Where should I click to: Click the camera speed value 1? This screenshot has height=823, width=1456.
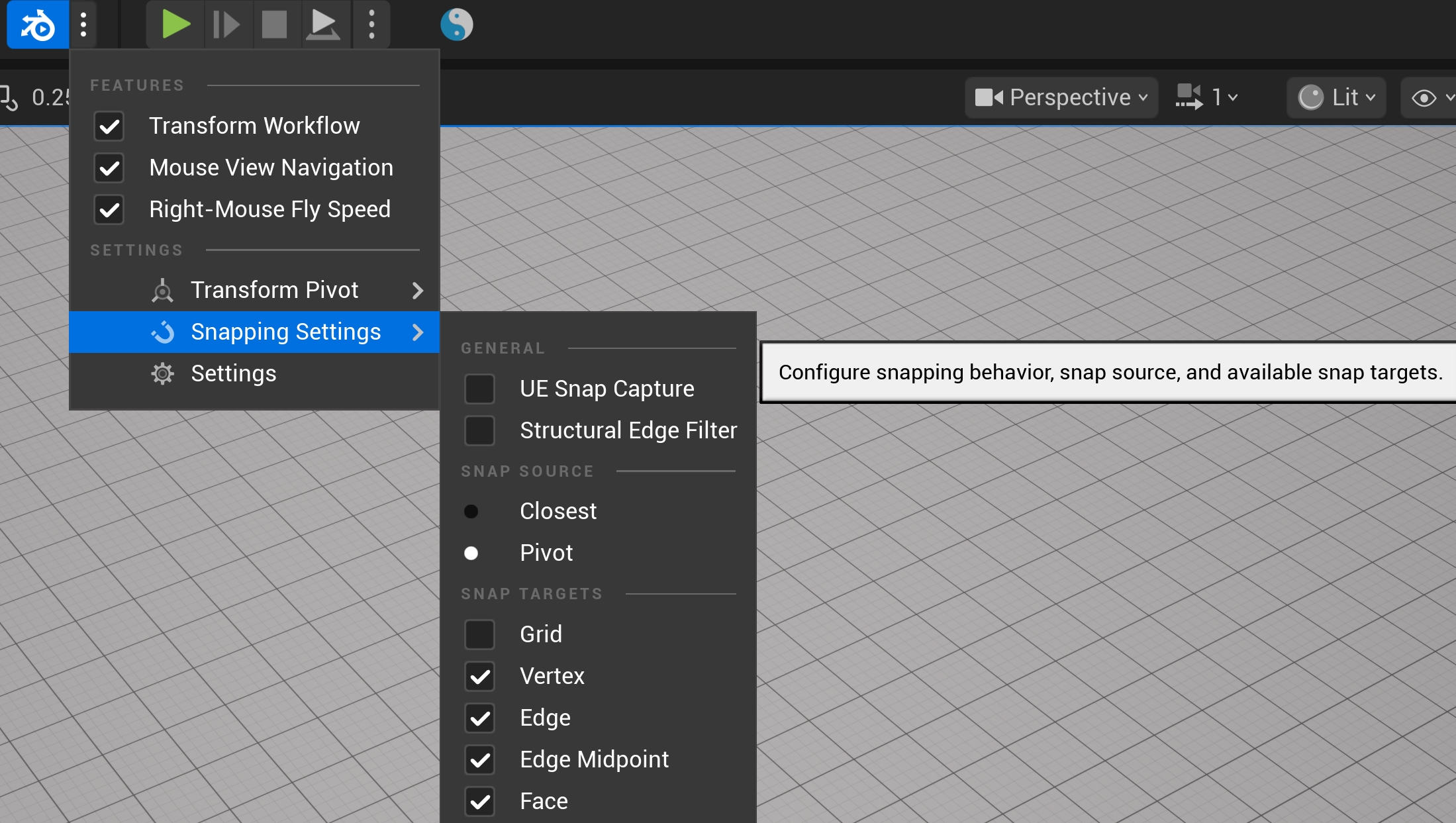tap(1217, 97)
